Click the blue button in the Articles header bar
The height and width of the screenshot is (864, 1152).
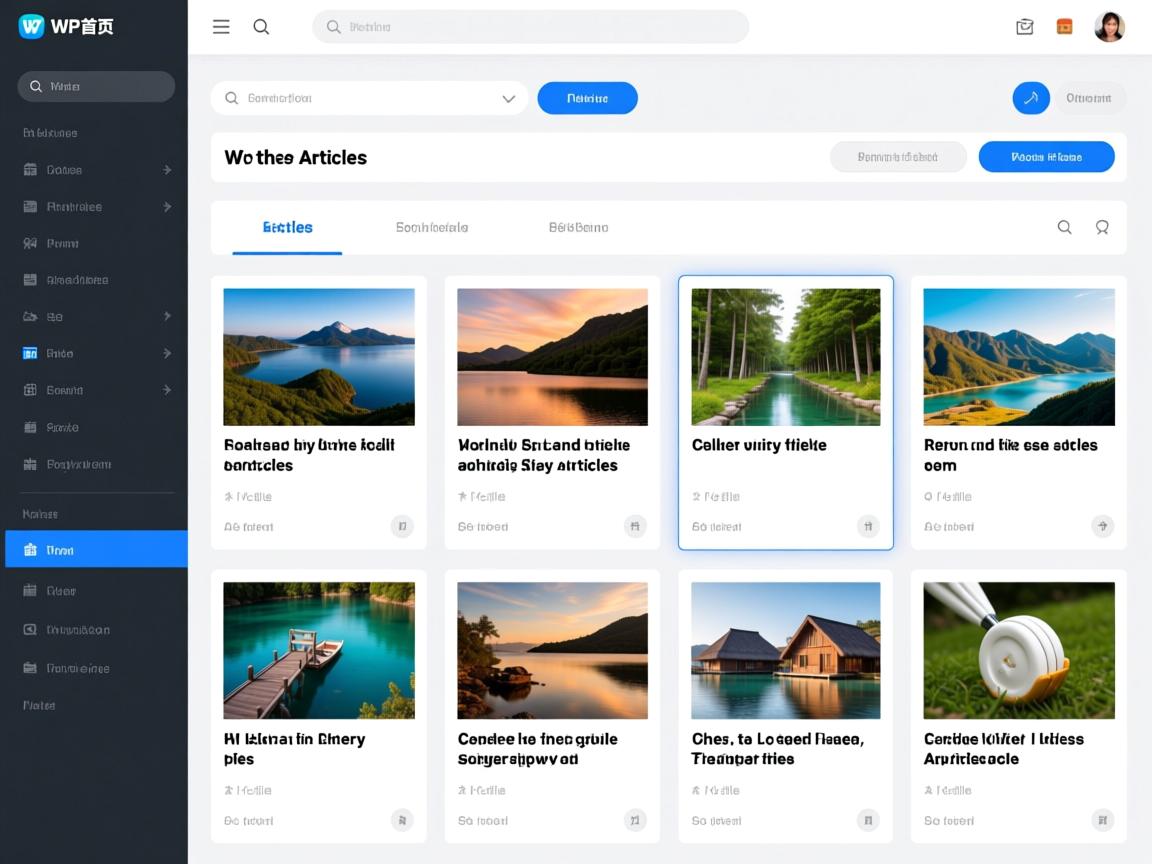[x=1046, y=157]
